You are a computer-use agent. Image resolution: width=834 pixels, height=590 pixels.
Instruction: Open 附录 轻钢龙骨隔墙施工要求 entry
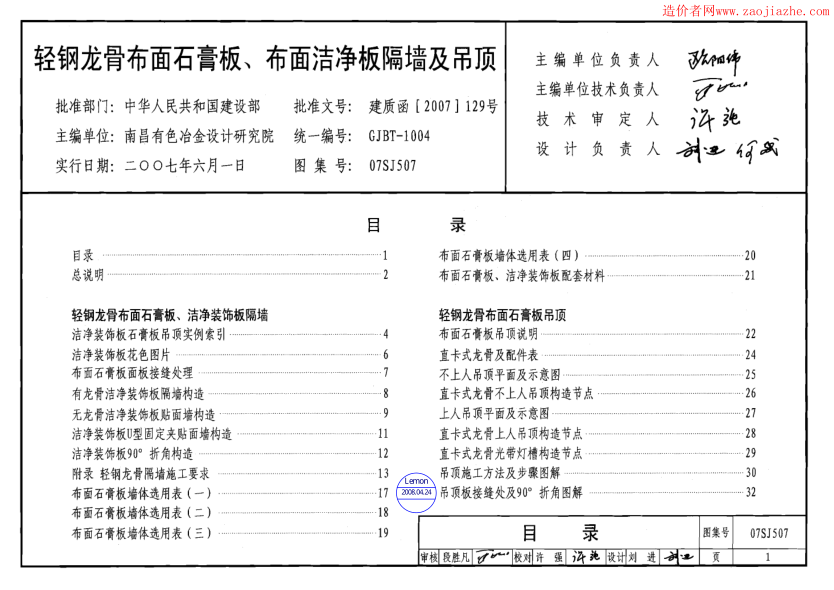[x=140, y=473]
